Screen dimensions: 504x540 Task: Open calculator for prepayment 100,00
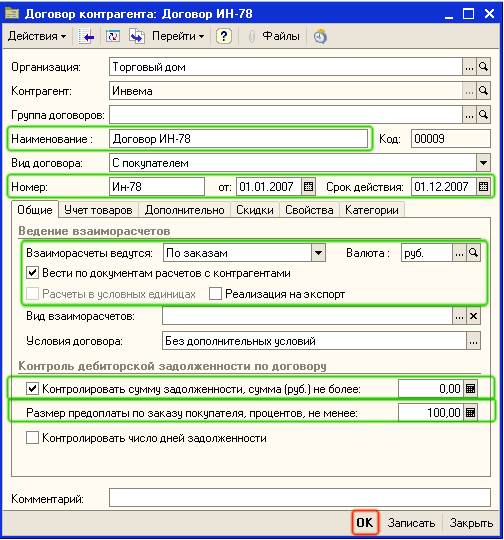471,412
